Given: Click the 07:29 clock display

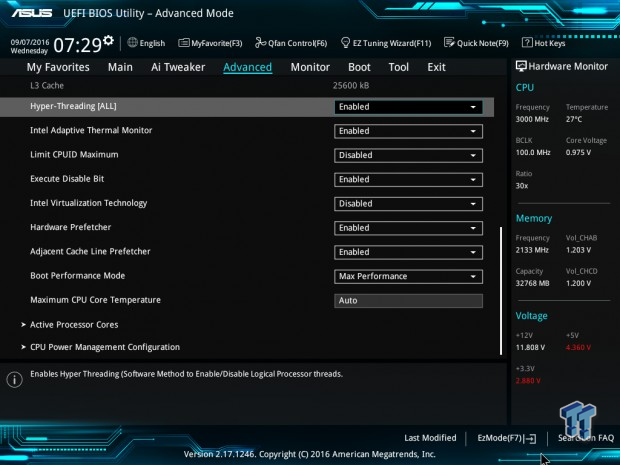Looking at the screenshot, I should 78,45.
